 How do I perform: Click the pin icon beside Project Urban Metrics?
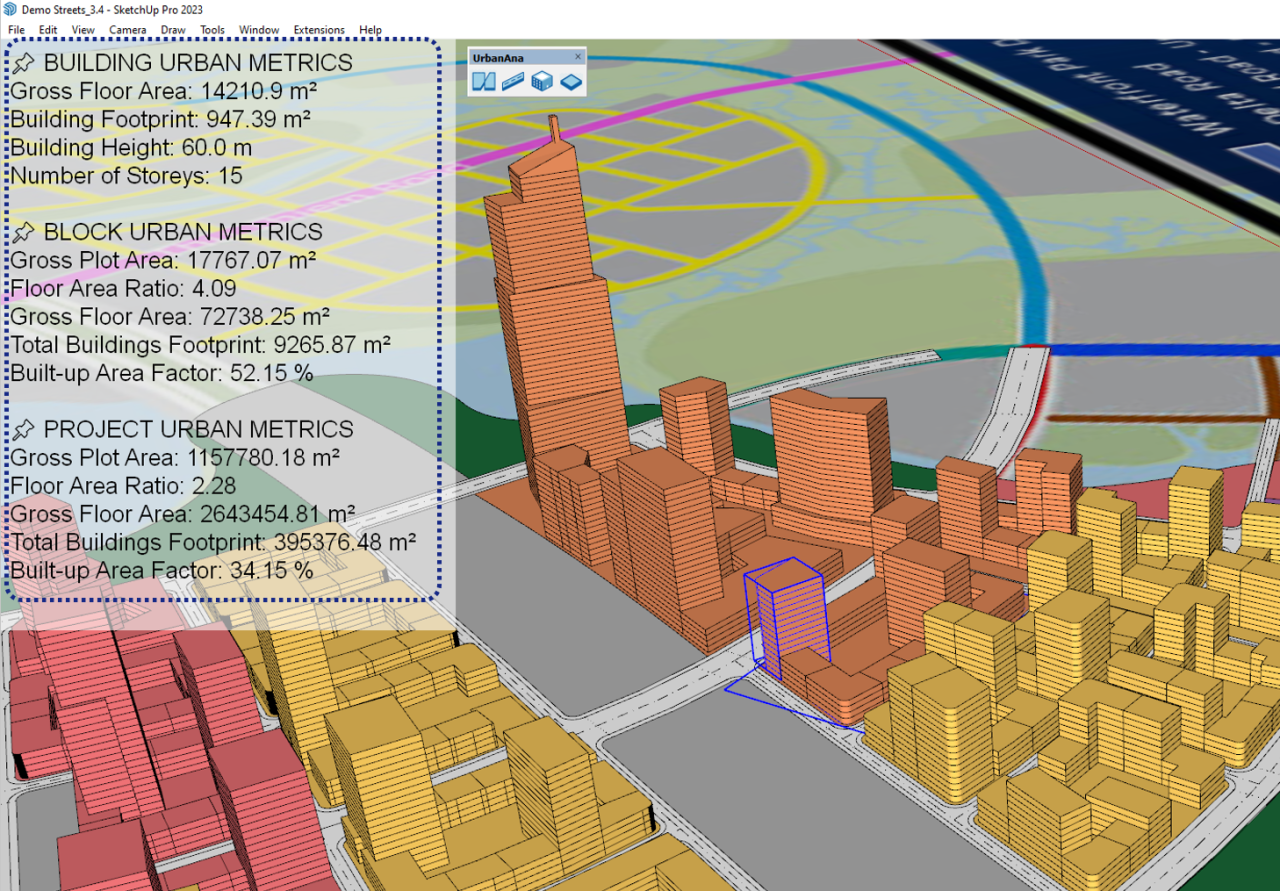pyautogui.click(x=23, y=430)
